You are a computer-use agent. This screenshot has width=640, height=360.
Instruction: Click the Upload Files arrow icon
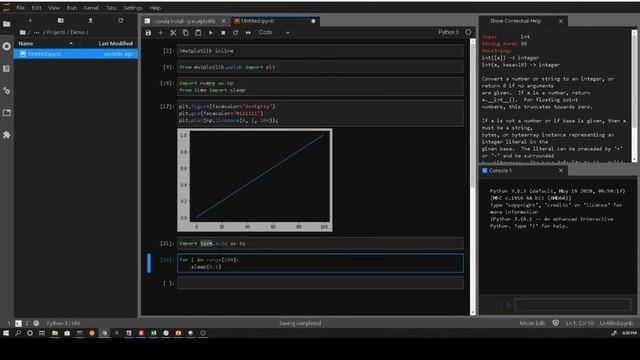(90, 20)
